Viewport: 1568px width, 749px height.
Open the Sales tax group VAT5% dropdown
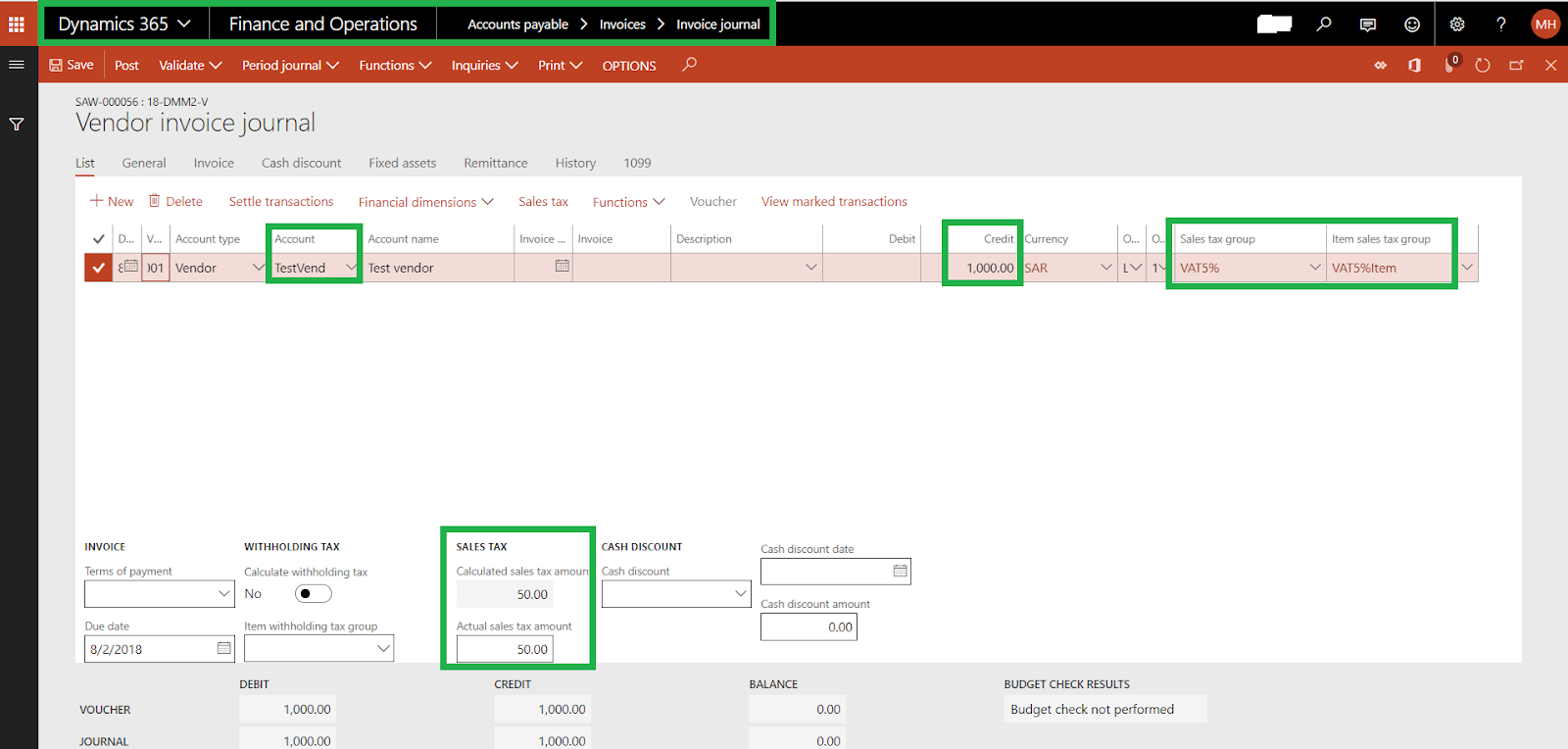[1315, 268]
